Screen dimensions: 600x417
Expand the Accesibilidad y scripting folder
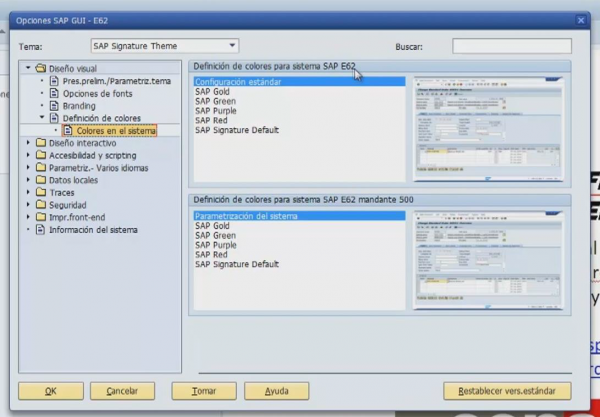coord(28,155)
